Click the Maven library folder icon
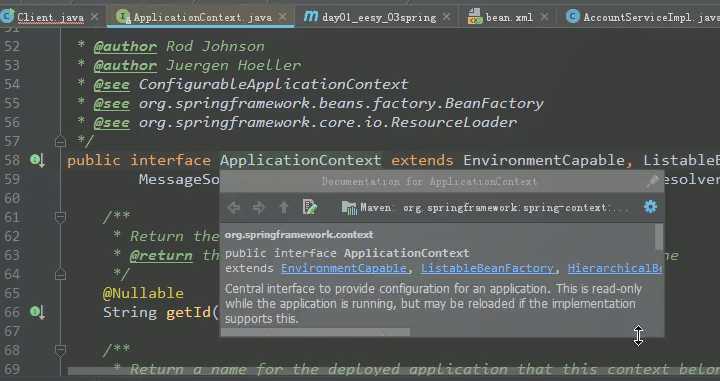Viewport: 720px width, 381px height. [349, 208]
